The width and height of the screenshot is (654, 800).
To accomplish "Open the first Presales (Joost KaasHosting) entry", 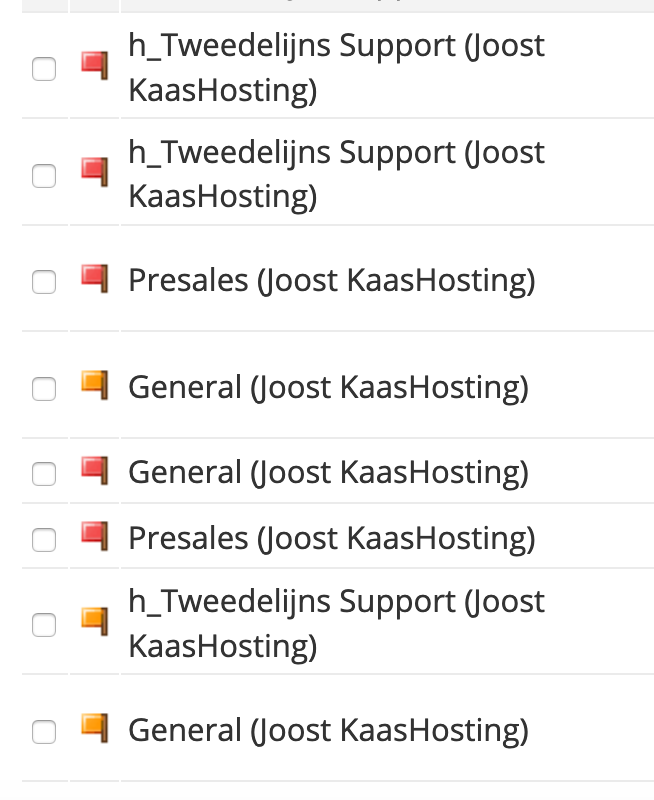I will pos(331,280).
